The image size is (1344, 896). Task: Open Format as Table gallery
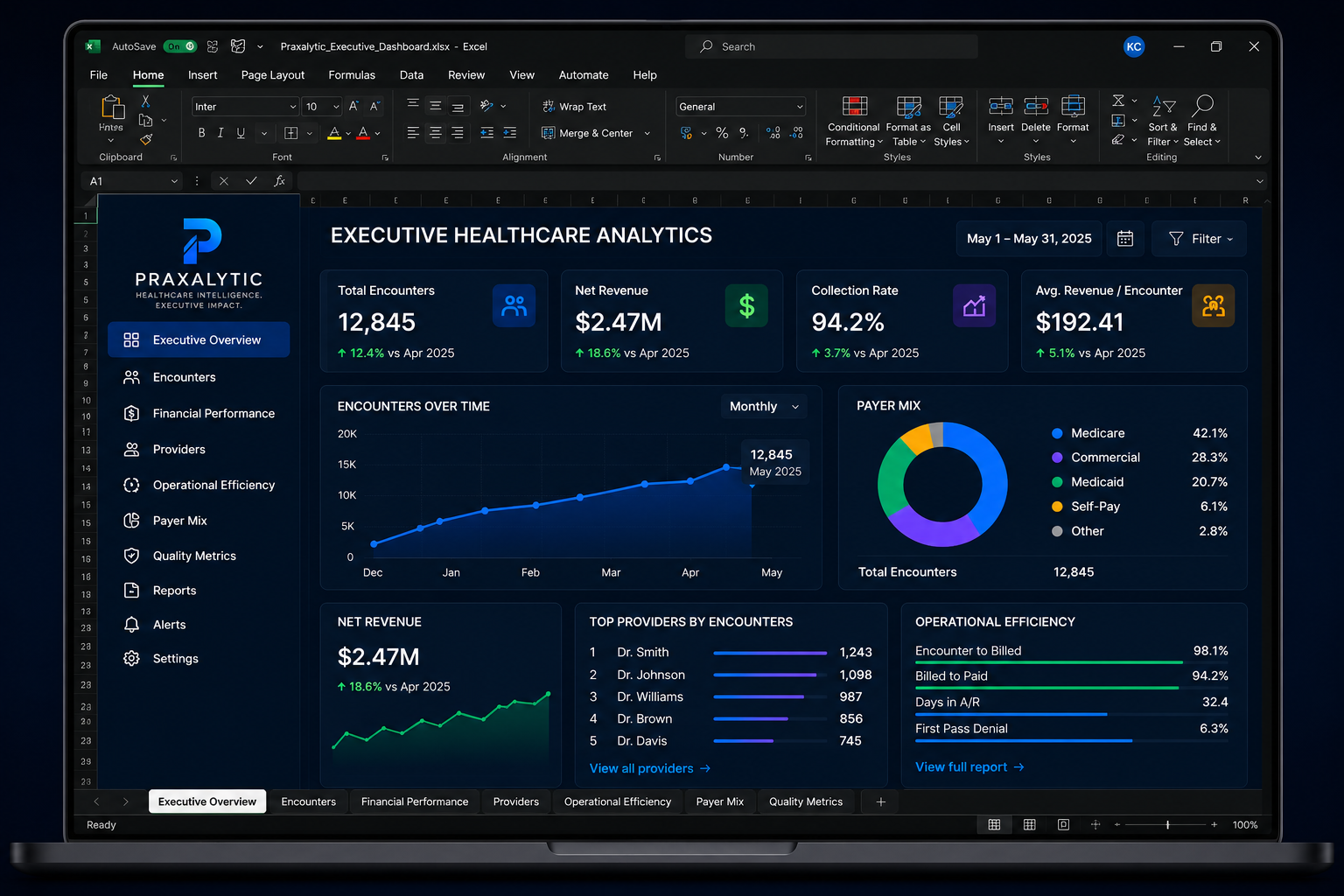(909, 121)
